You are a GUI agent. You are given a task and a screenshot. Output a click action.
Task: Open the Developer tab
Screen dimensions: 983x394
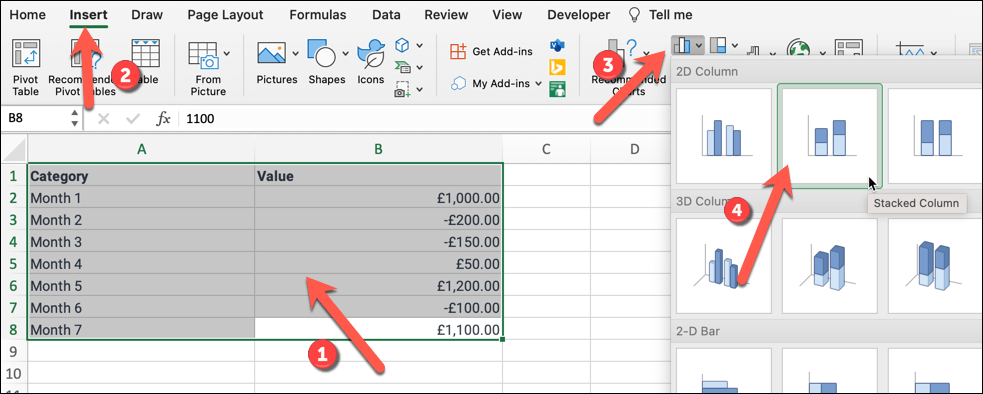point(578,14)
